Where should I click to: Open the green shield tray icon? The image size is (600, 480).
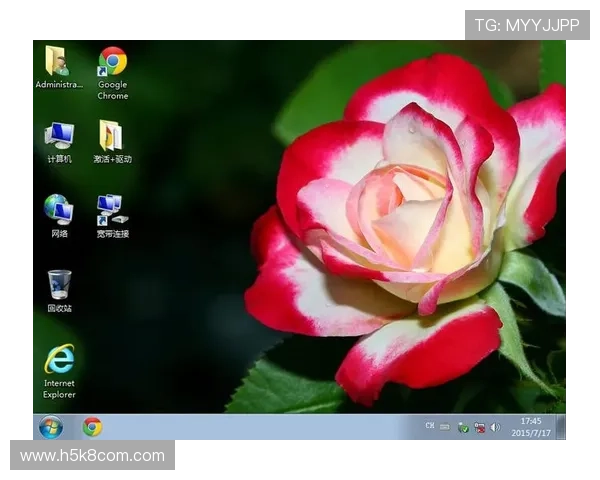click(463, 427)
